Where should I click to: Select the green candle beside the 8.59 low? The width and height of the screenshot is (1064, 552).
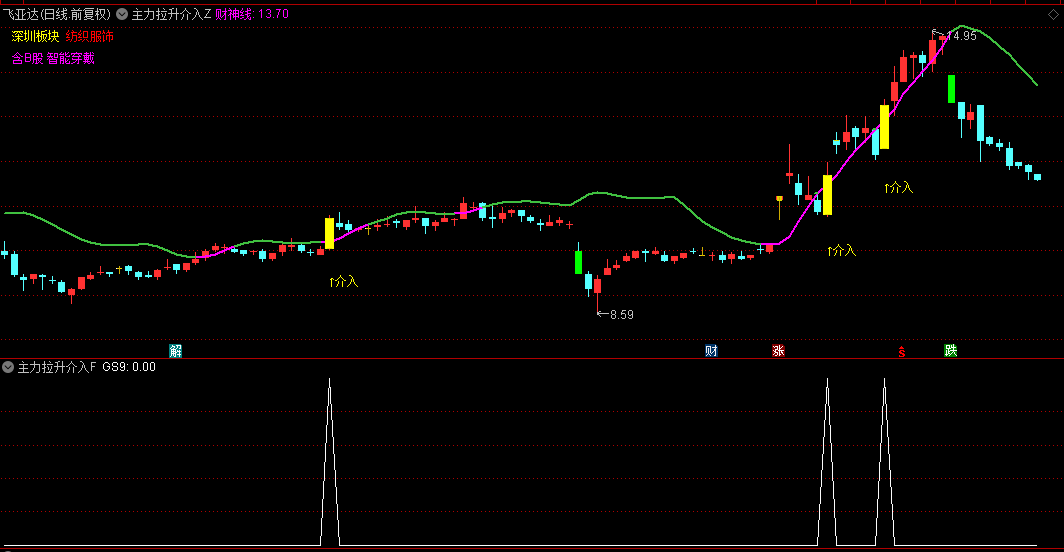pos(578,262)
